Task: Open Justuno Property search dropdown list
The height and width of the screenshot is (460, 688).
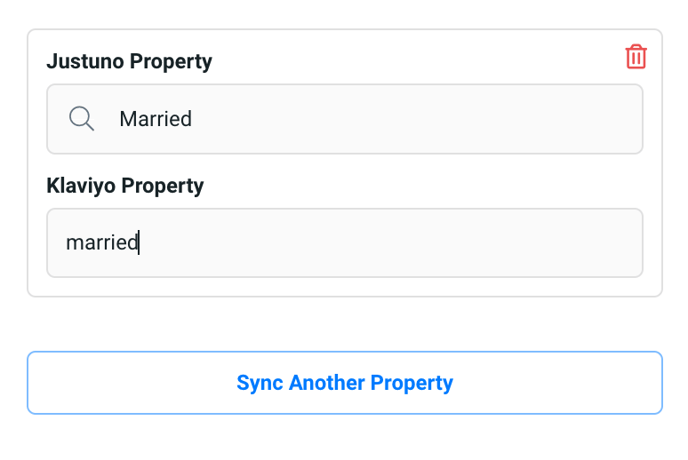Action: [345, 119]
